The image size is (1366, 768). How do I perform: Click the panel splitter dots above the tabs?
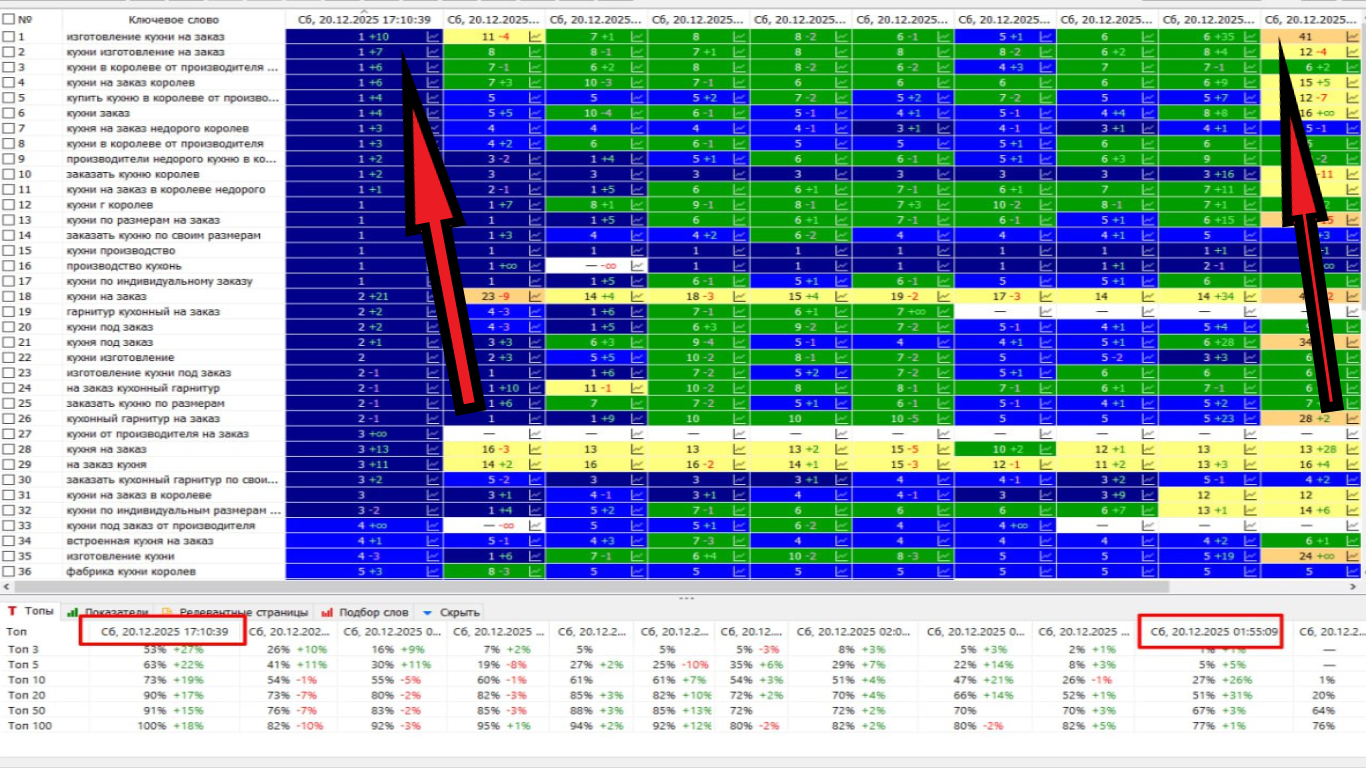pos(686,598)
